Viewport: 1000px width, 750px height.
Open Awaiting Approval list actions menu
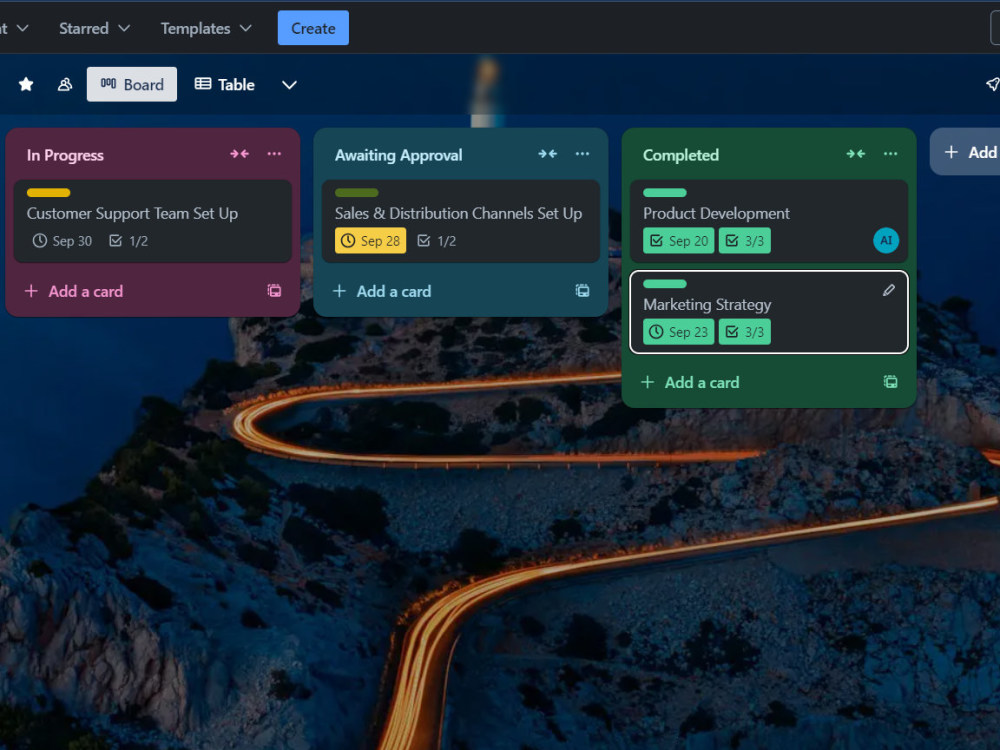pos(582,154)
